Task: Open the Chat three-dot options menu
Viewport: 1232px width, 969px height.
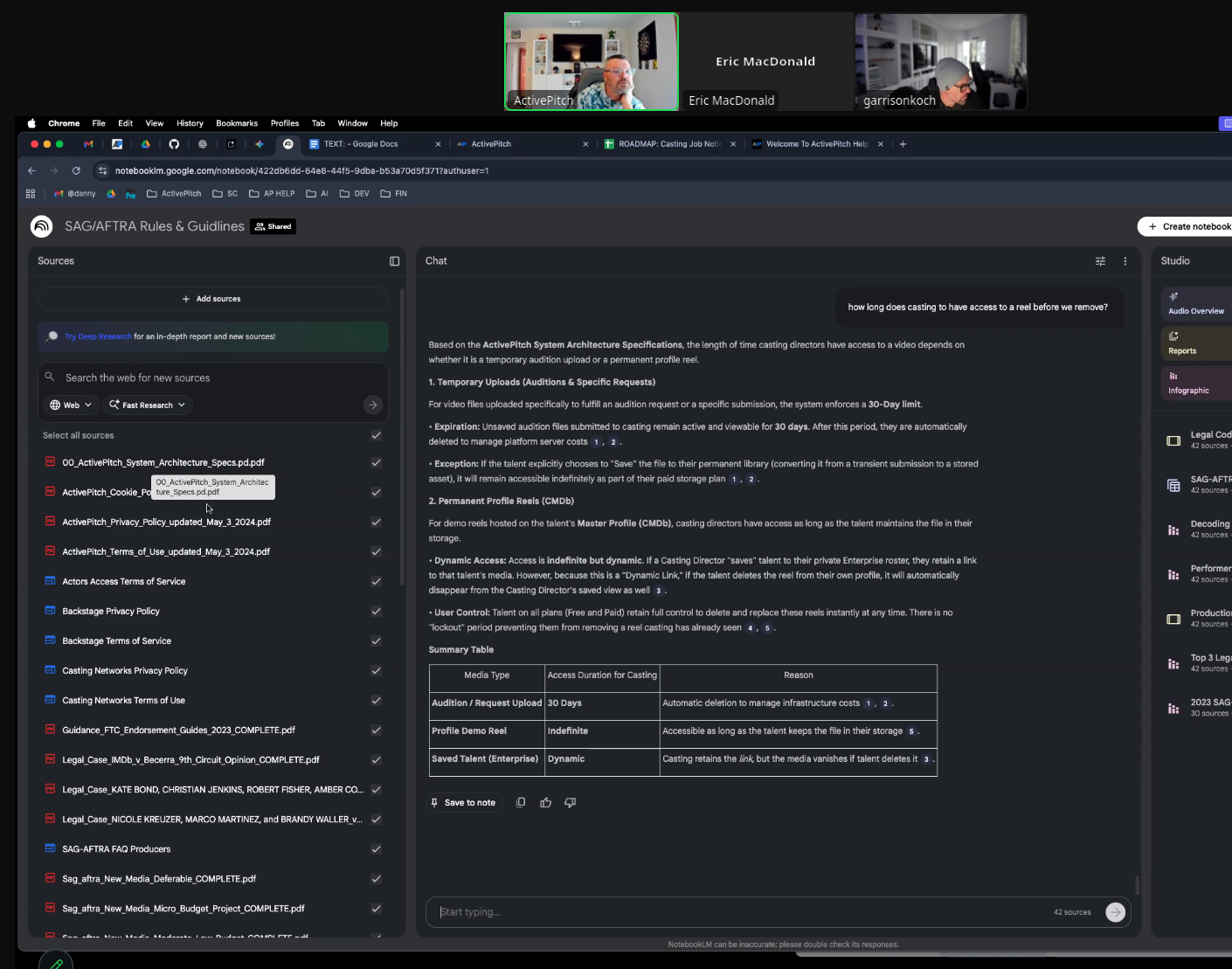Action: tap(1125, 261)
